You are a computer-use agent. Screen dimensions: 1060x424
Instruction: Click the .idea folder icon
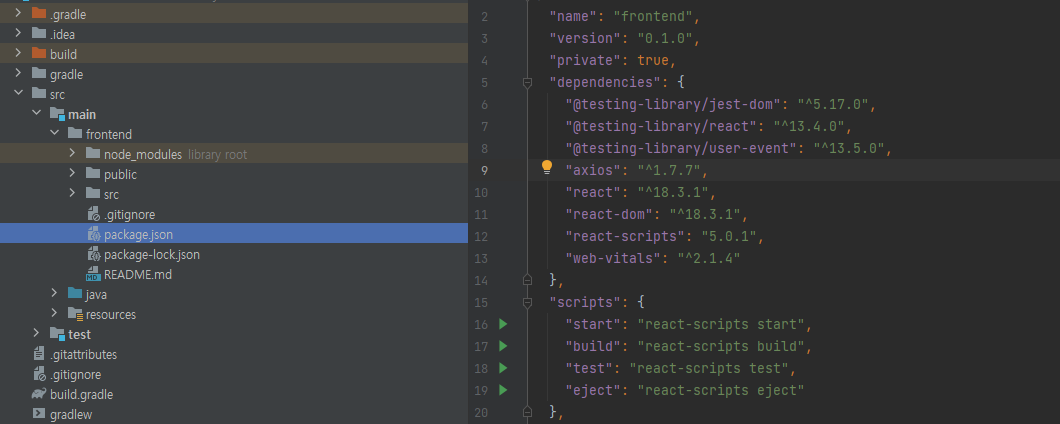pyautogui.click(x=39, y=34)
